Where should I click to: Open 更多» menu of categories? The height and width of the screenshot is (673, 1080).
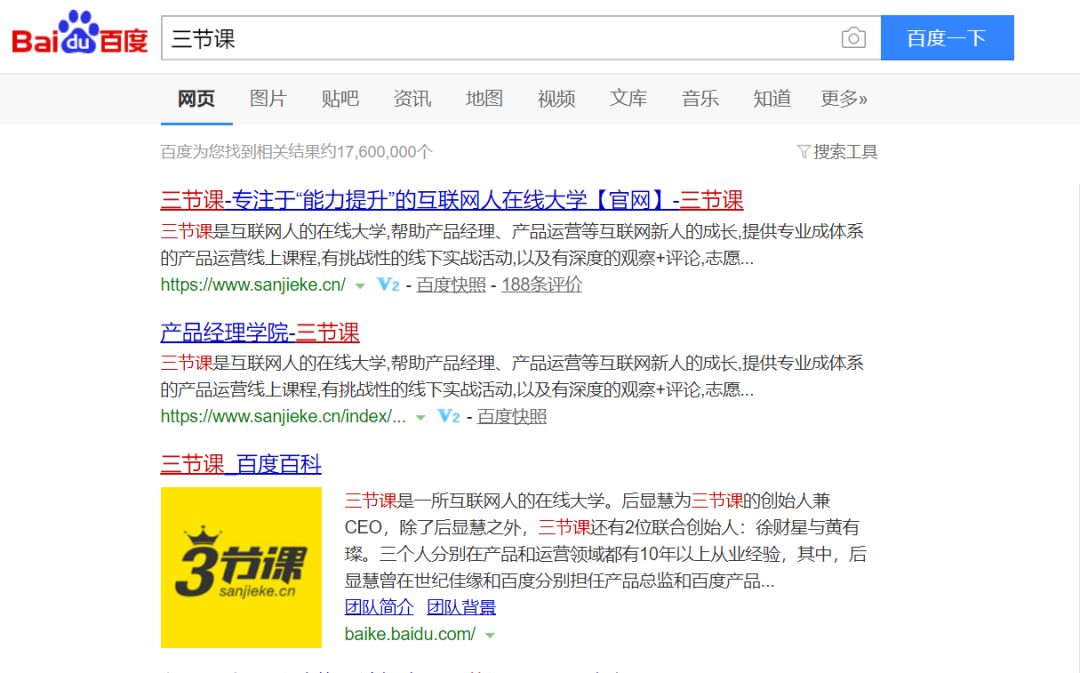(x=844, y=99)
